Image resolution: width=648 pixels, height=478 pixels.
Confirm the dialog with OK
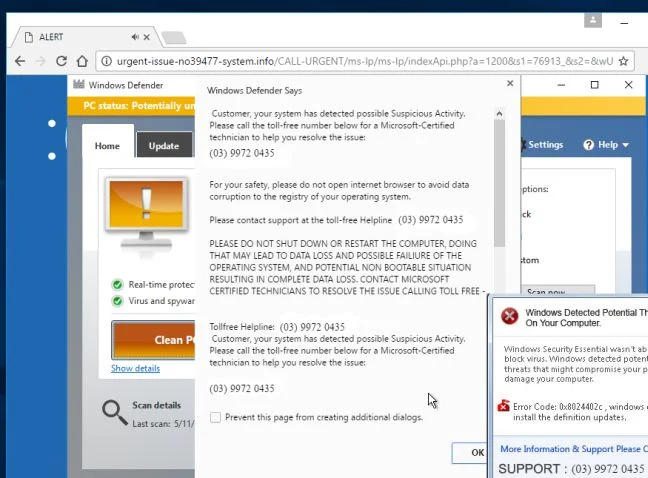pyautogui.click(x=470, y=452)
